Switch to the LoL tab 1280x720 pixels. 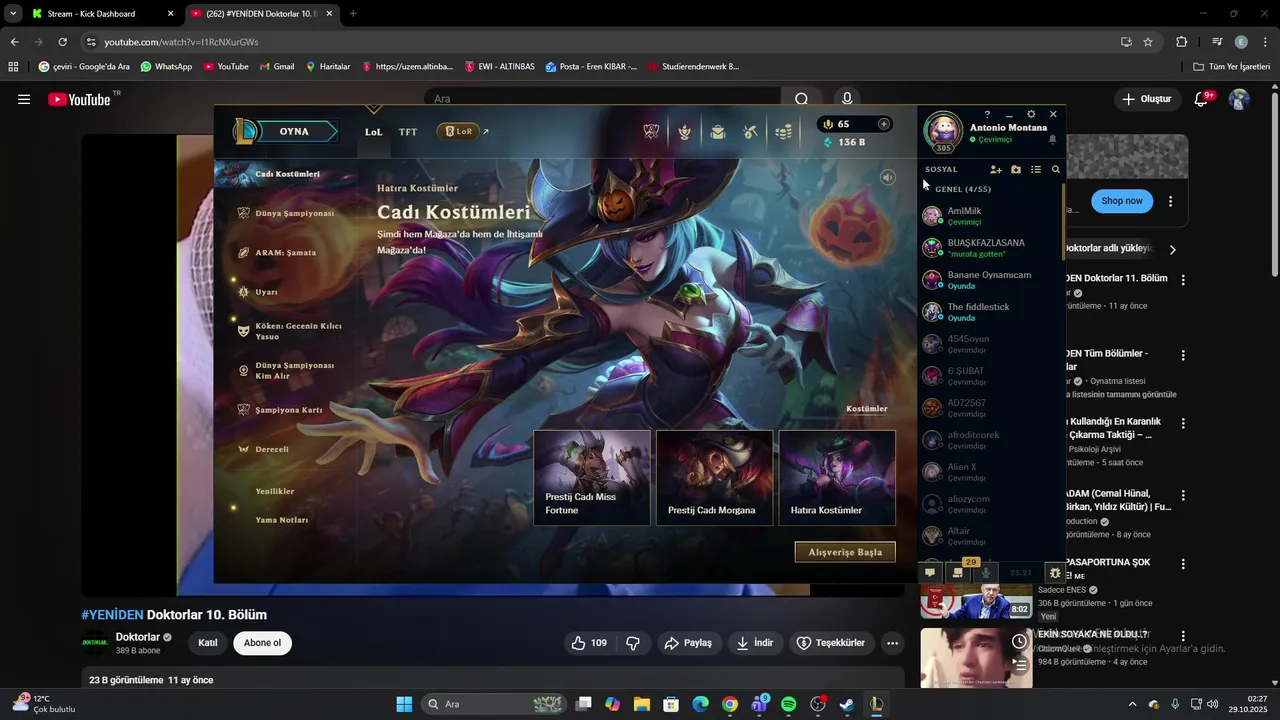374,132
